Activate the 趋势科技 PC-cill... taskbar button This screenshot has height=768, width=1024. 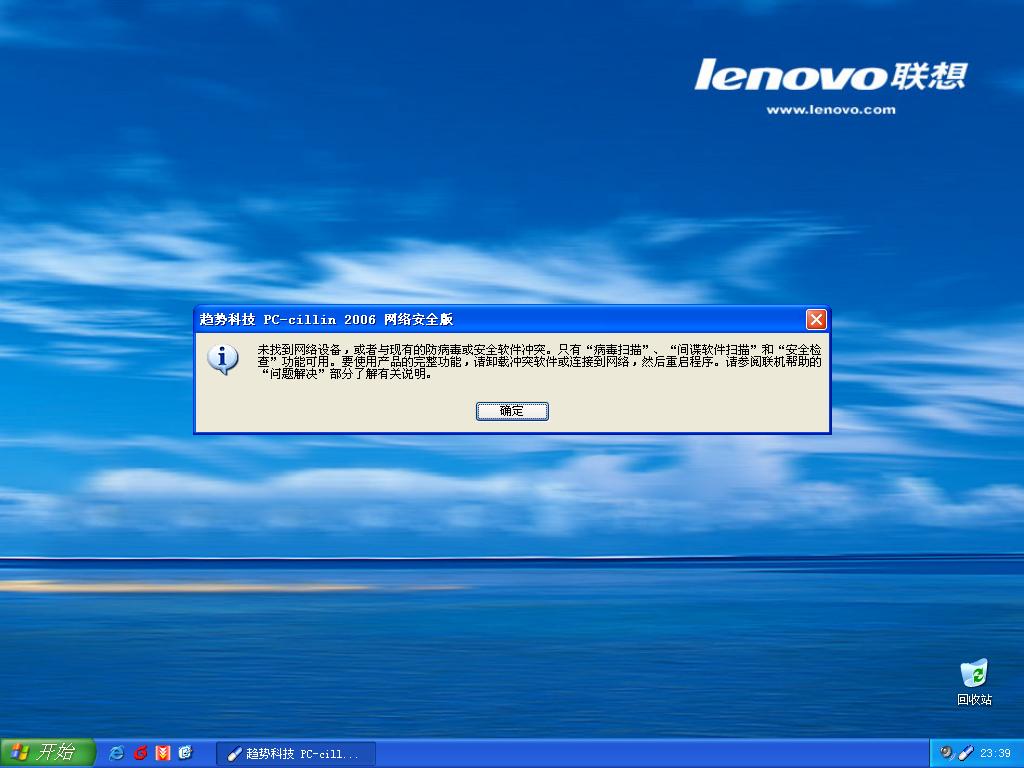click(296, 754)
